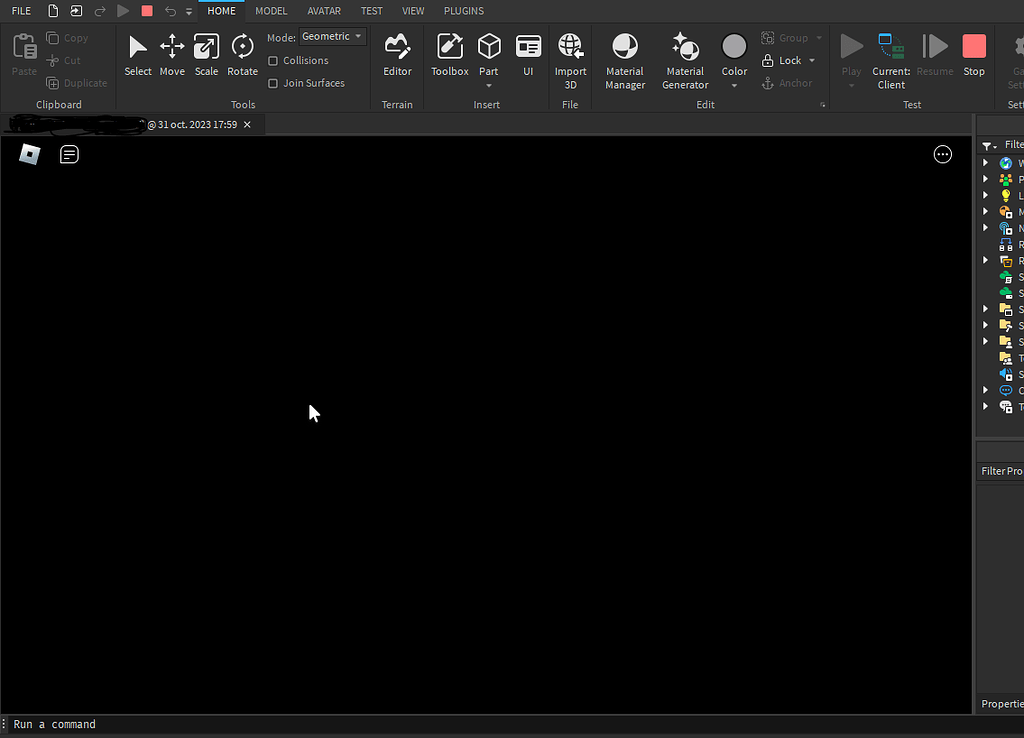The width and height of the screenshot is (1024, 738).
Task: Expand the Lighting tree item
Action: point(986,194)
